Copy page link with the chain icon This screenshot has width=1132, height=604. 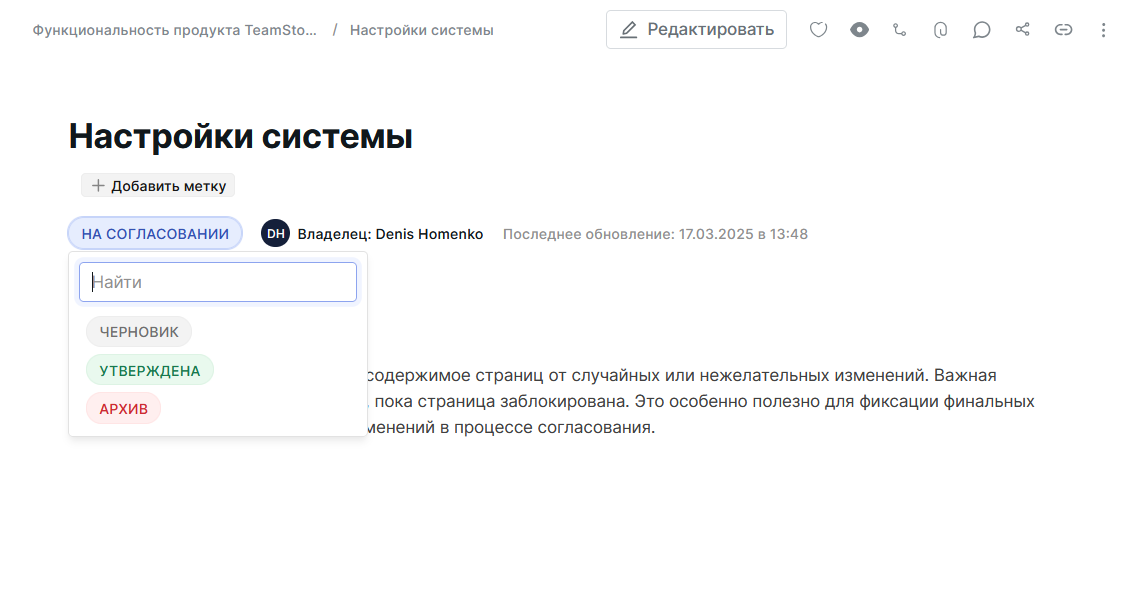coord(1063,30)
